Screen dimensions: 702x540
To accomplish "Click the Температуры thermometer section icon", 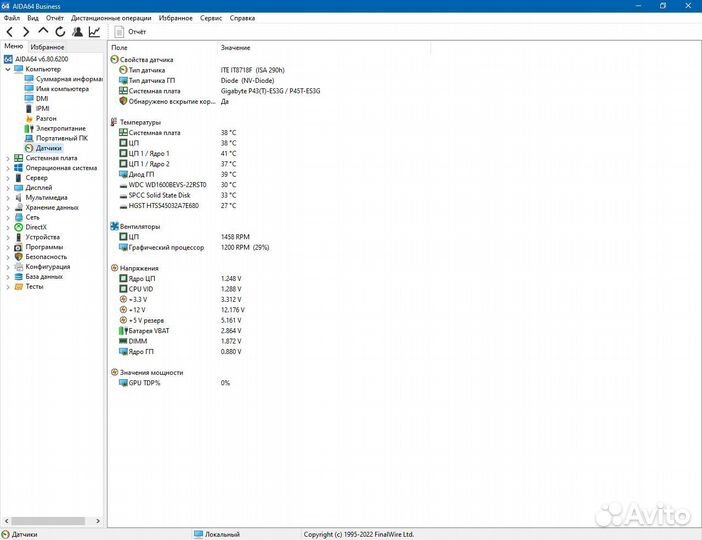I will click(114, 122).
